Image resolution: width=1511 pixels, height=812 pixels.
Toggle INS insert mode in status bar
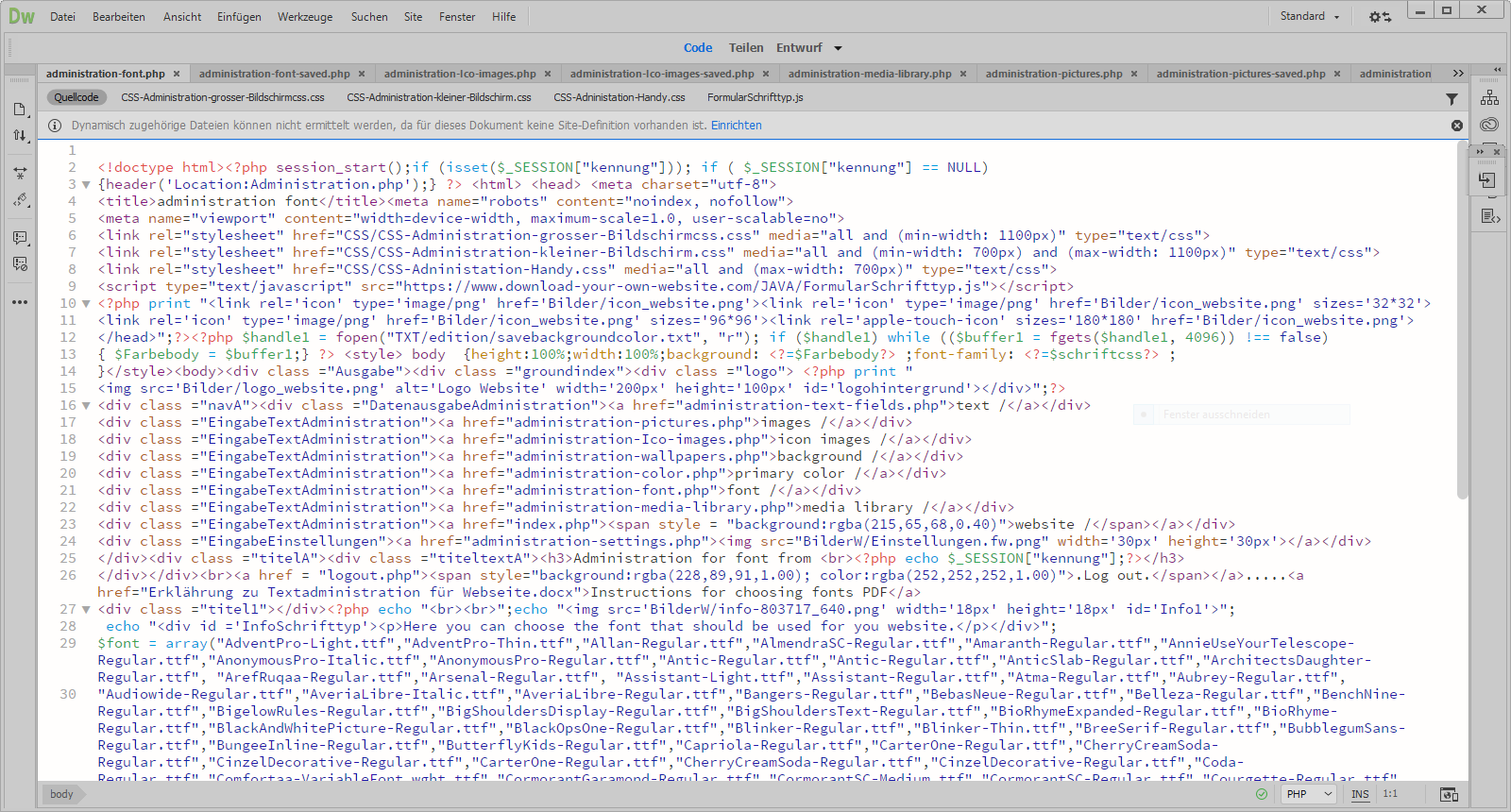[1360, 794]
